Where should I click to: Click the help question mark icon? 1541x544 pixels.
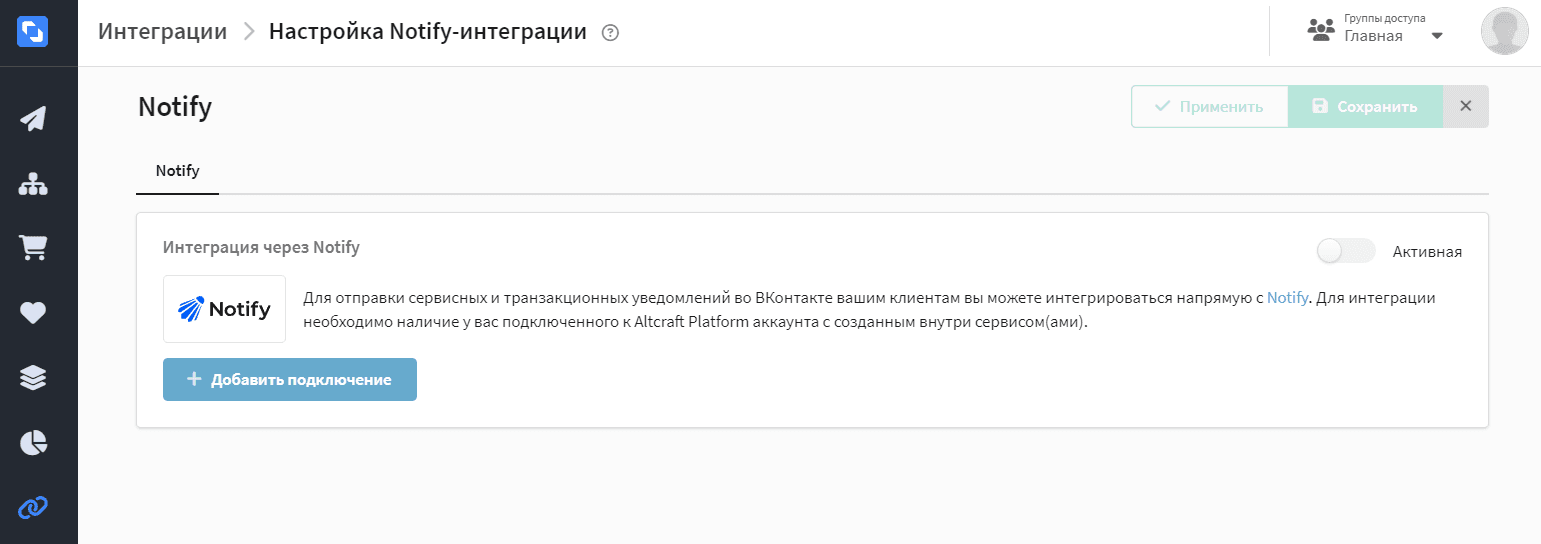(611, 32)
